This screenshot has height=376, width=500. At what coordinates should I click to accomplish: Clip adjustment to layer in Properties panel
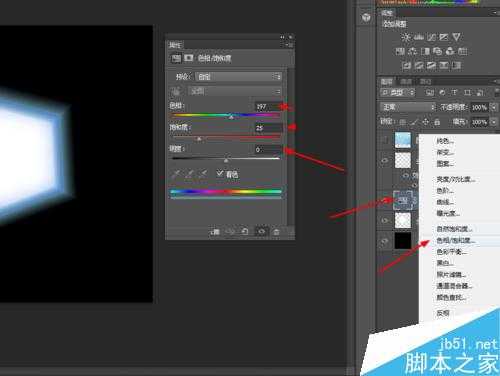(215, 232)
